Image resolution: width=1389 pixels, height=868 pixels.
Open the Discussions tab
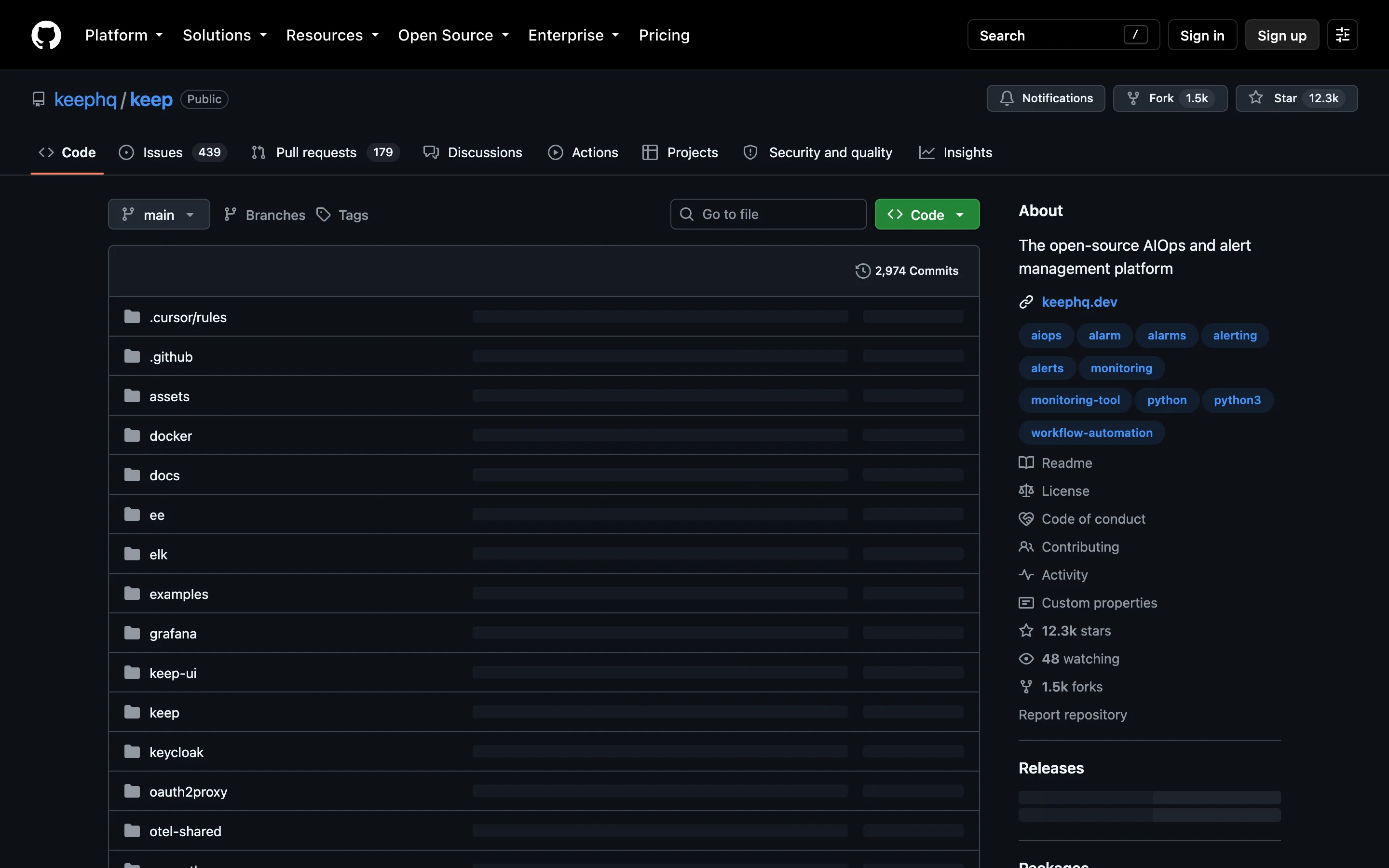tap(472, 153)
